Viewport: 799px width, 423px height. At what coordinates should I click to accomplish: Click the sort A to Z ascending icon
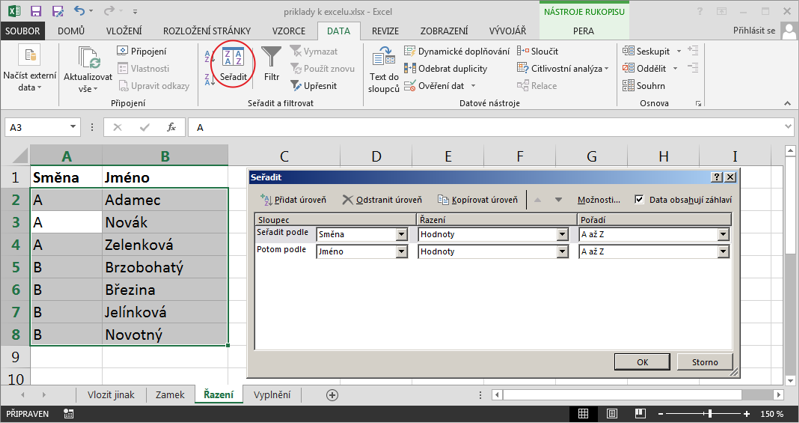tap(209, 56)
